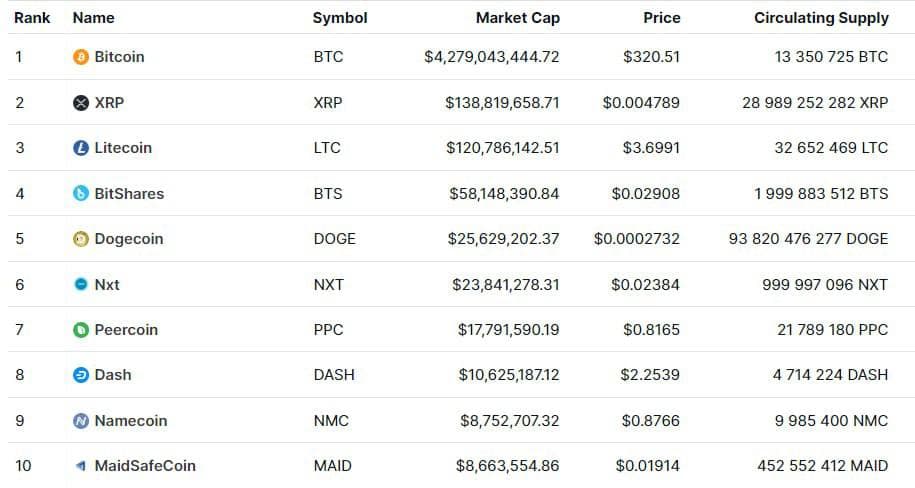
Task: Click the BitShares logo icon
Action: pos(82,194)
